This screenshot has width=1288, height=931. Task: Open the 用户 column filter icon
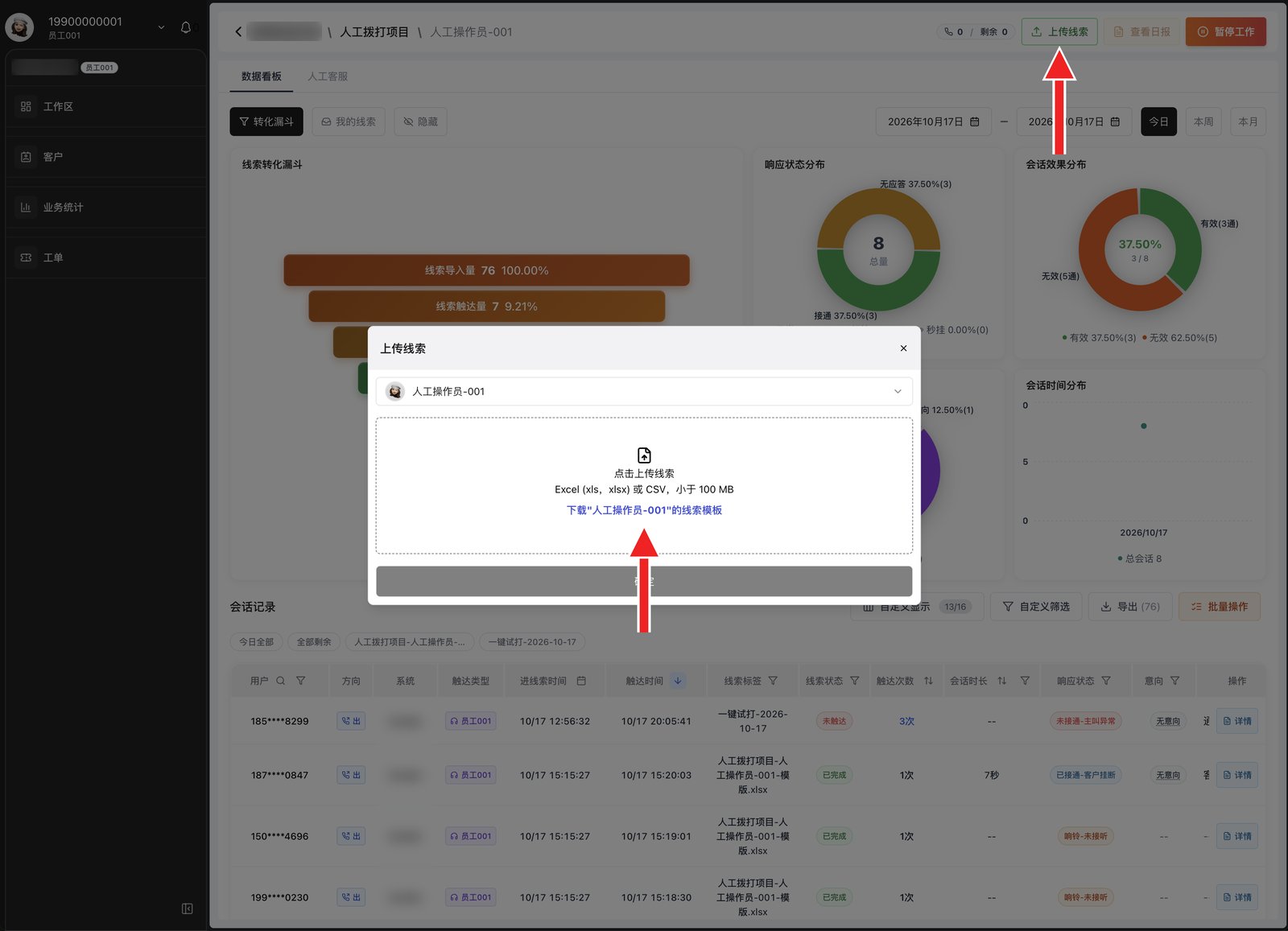pos(300,681)
